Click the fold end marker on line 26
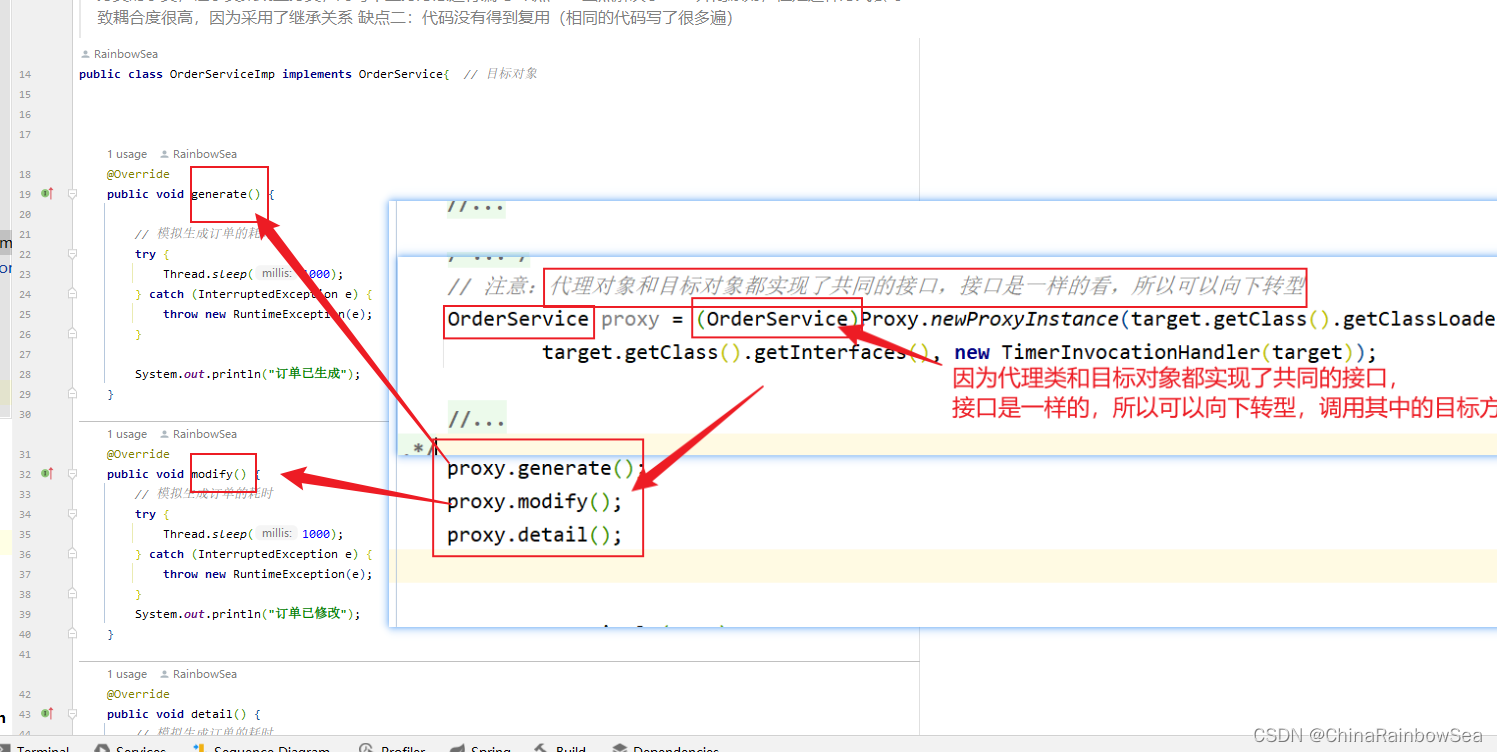The width and height of the screenshot is (1497, 752). pyautogui.click(x=72, y=334)
